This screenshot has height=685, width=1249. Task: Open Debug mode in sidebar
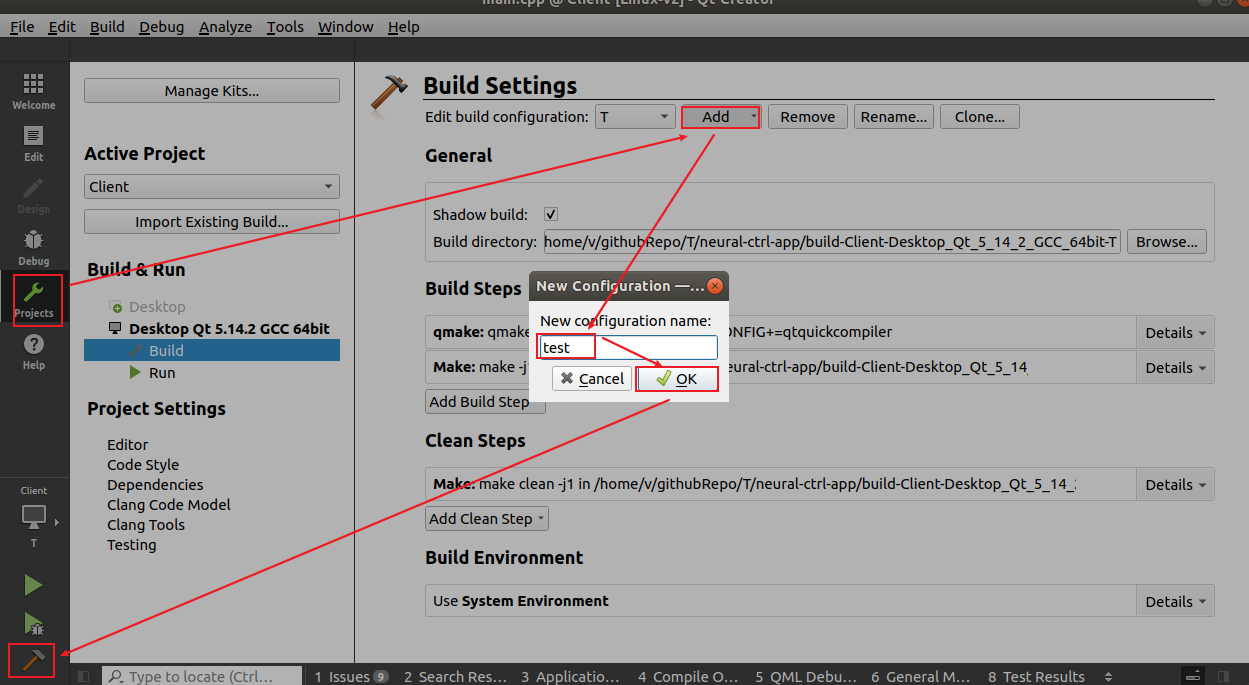point(33,246)
